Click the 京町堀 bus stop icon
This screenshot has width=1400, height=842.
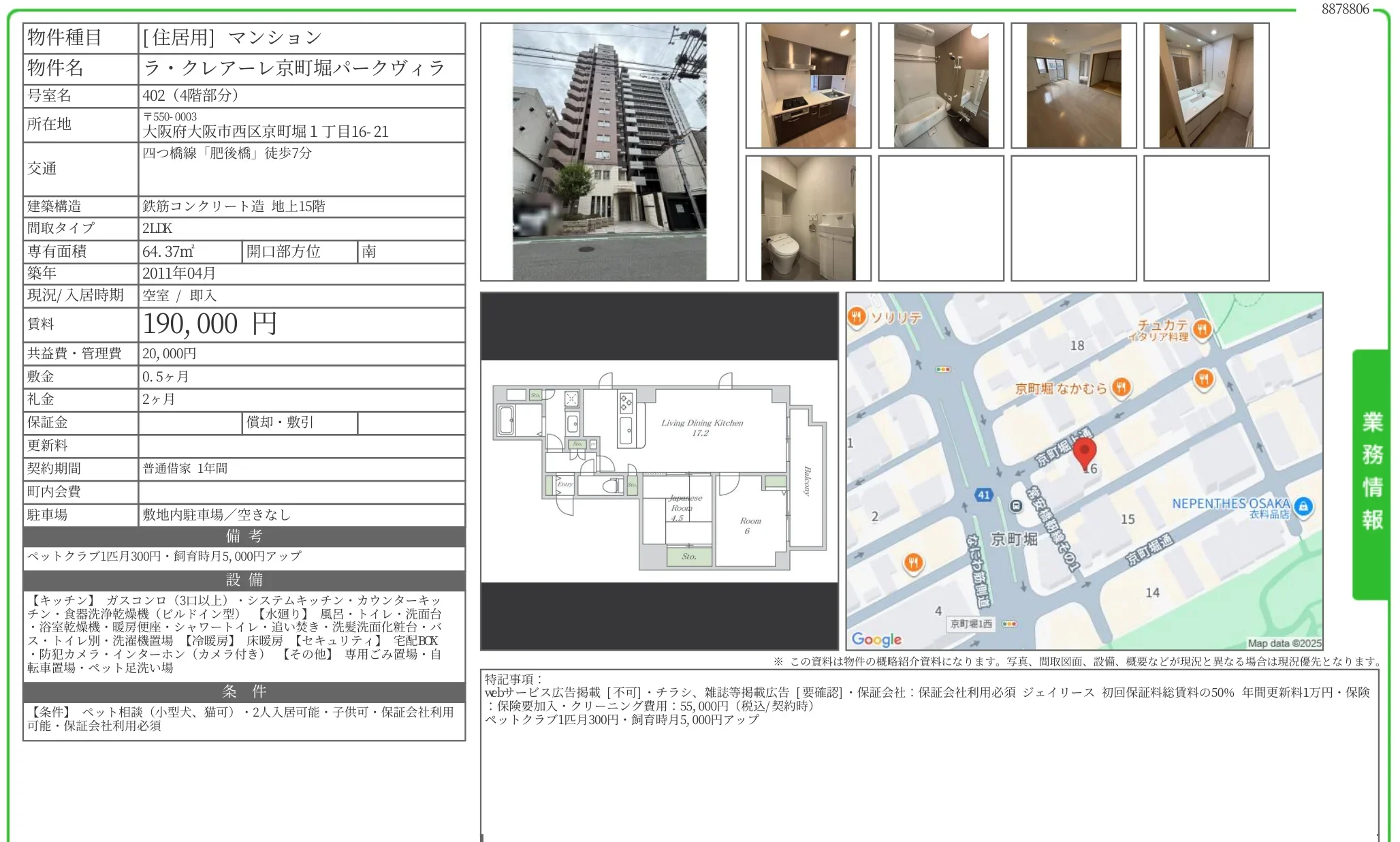[x=1016, y=506]
